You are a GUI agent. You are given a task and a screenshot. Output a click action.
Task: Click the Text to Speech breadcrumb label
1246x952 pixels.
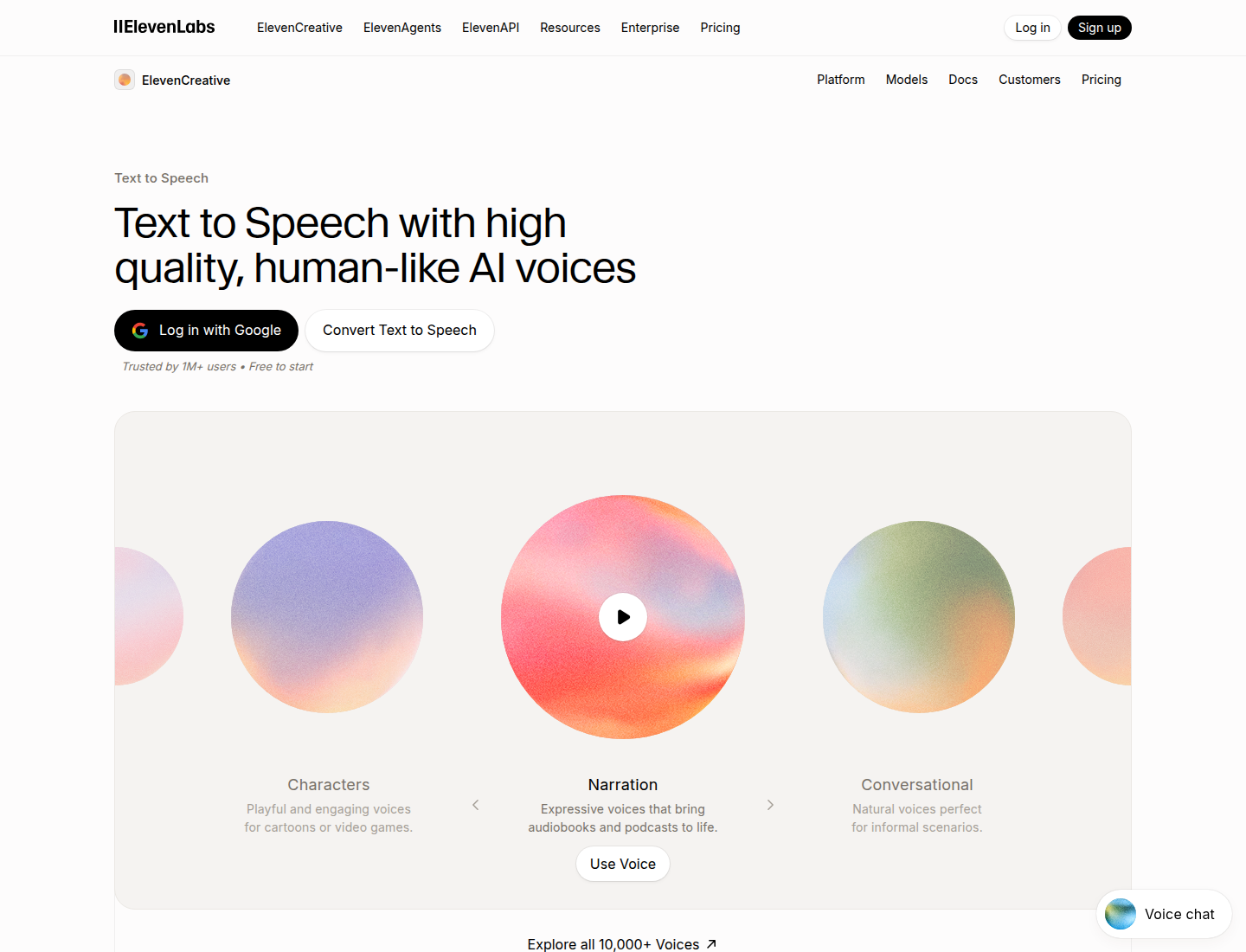[x=162, y=178]
